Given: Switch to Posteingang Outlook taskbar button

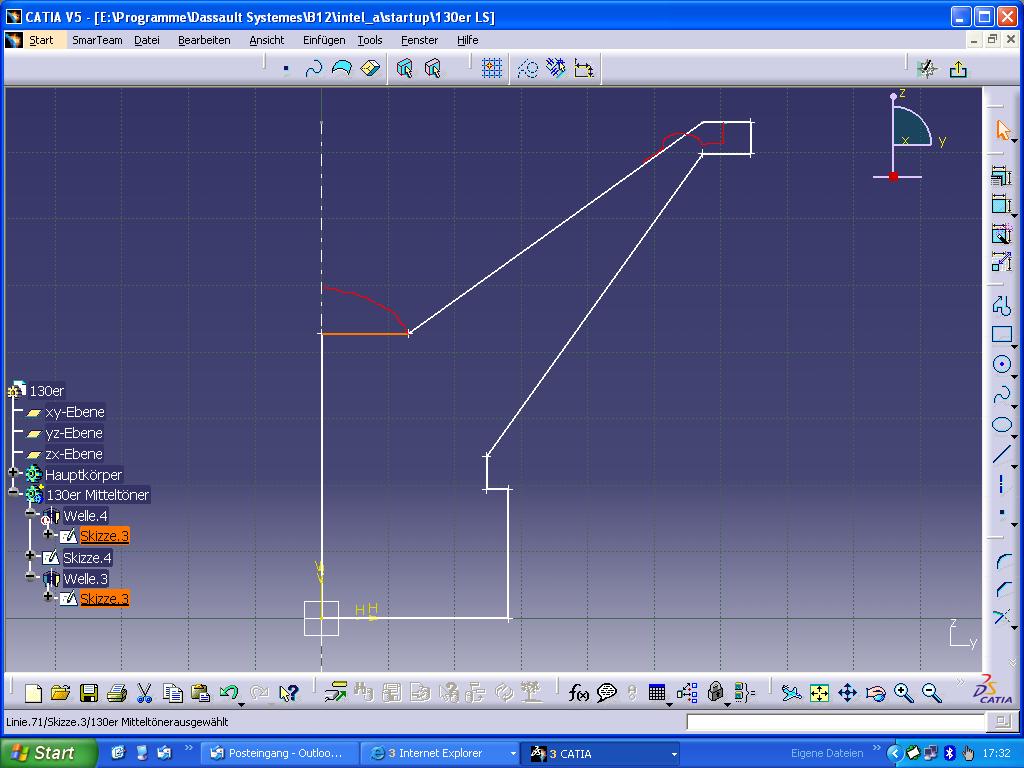Looking at the screenshot, I should 280,753.
